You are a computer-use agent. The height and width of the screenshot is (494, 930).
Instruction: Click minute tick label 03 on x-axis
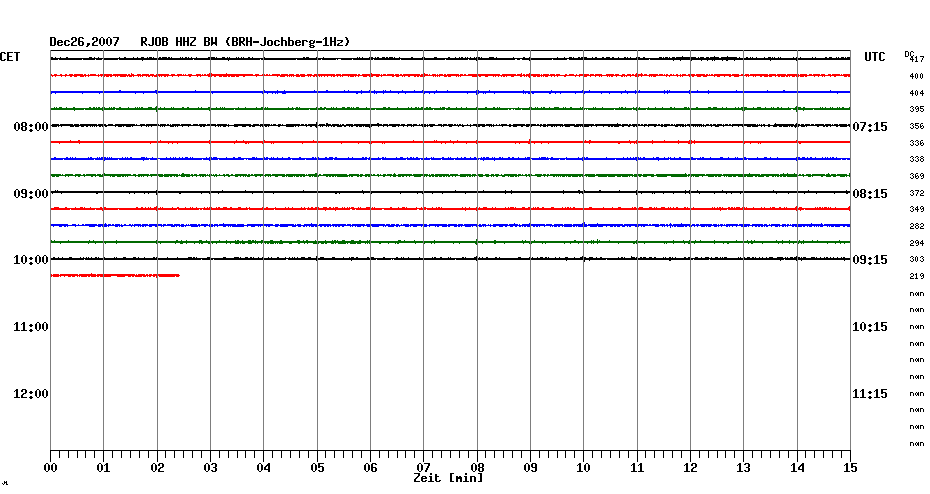211,468
